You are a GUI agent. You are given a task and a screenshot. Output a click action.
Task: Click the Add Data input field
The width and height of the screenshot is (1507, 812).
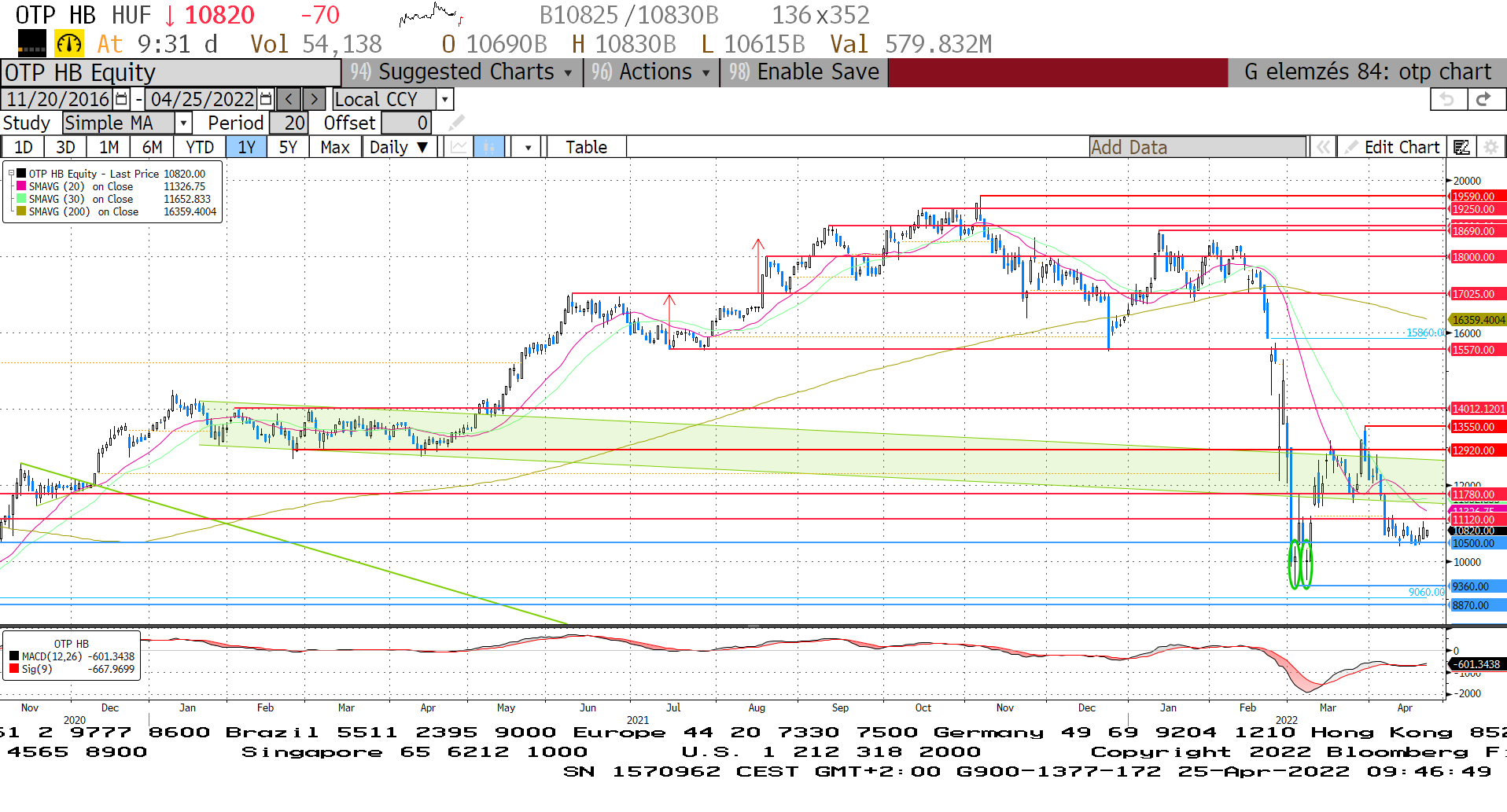(x=1197, y=147)
